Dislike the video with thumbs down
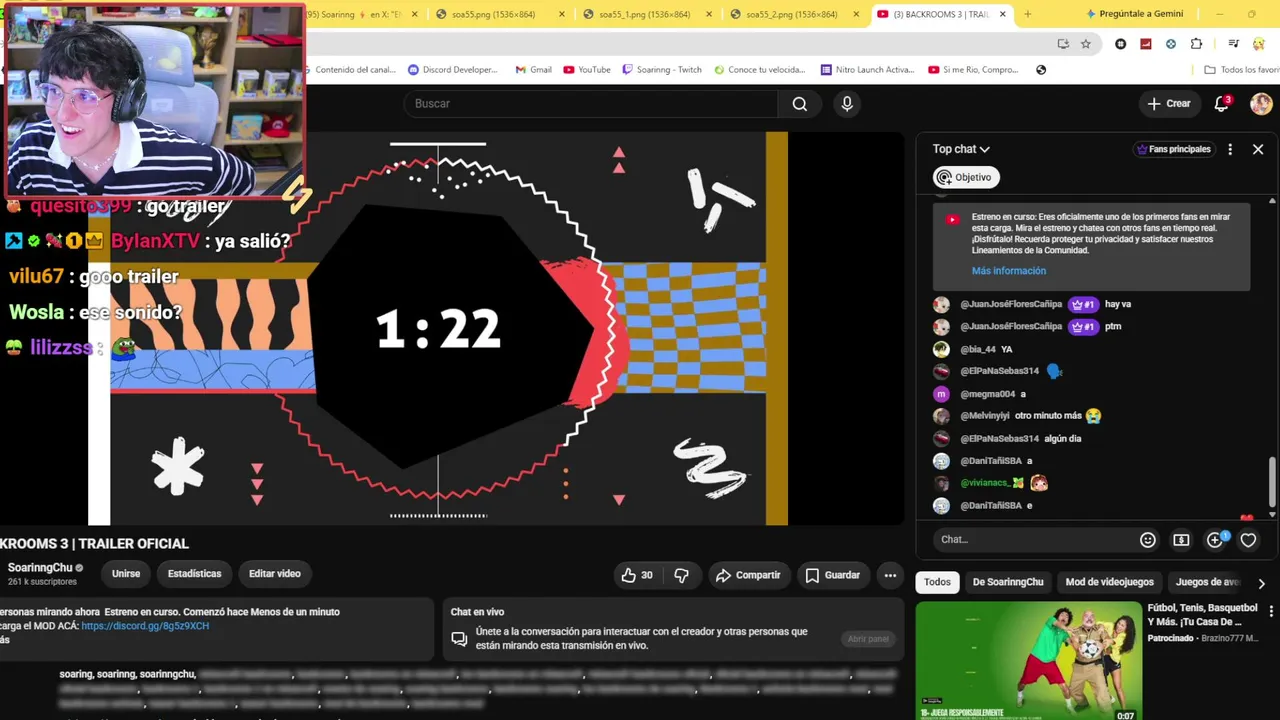Viewport: 1280px width, 720px height. coord(681,575)
